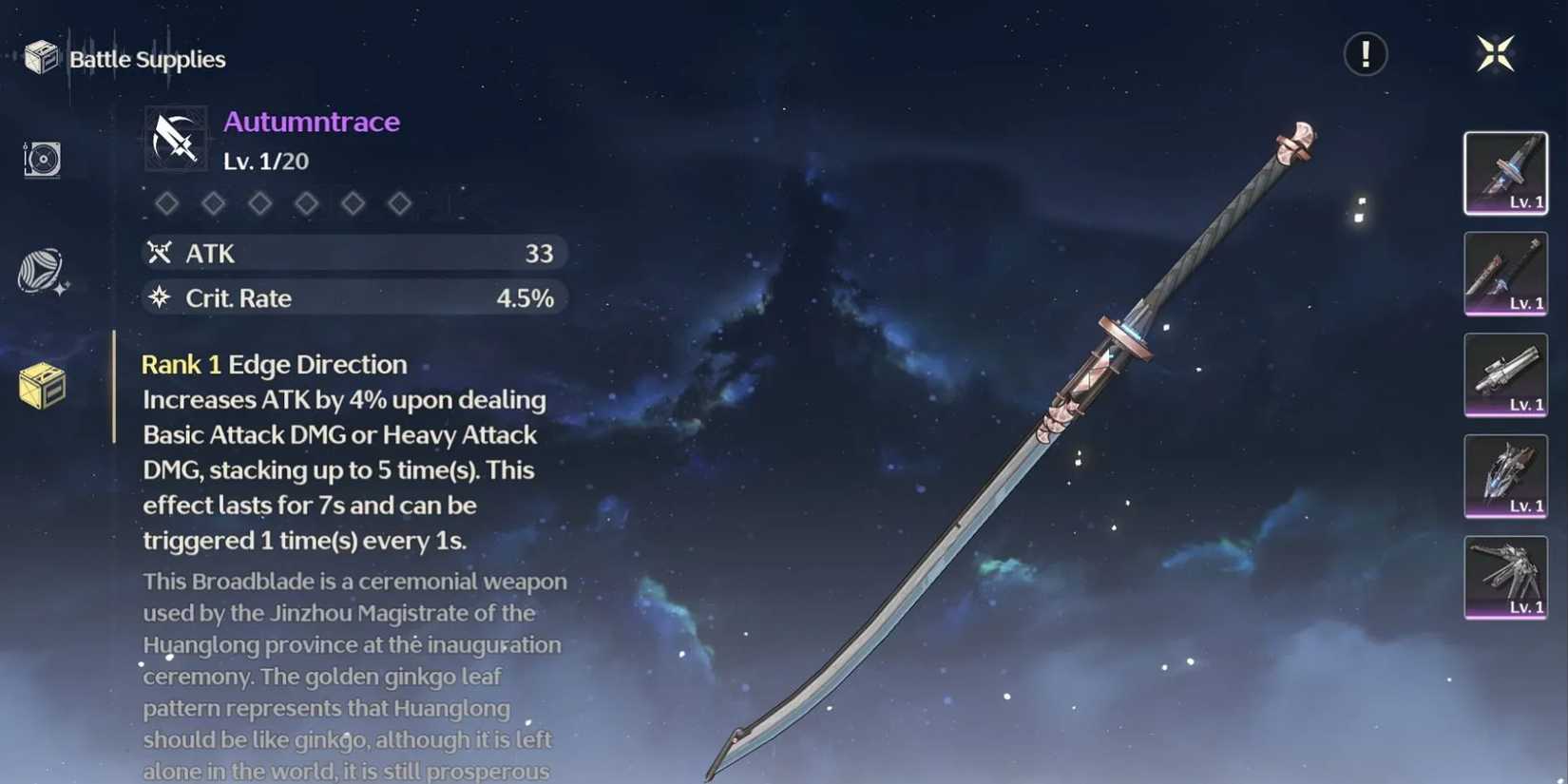Click the first rank diamond marker

pyautogui.click(x=167, y=203)
